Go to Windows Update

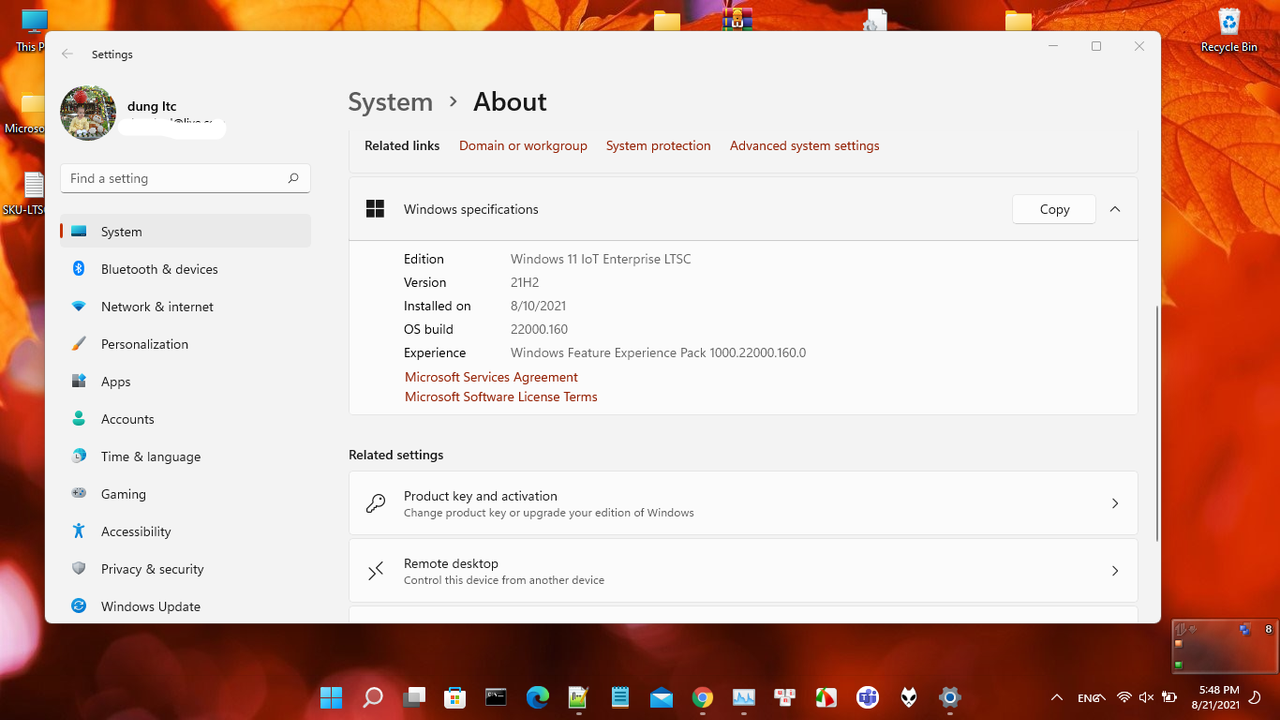[x=186, y=606]
